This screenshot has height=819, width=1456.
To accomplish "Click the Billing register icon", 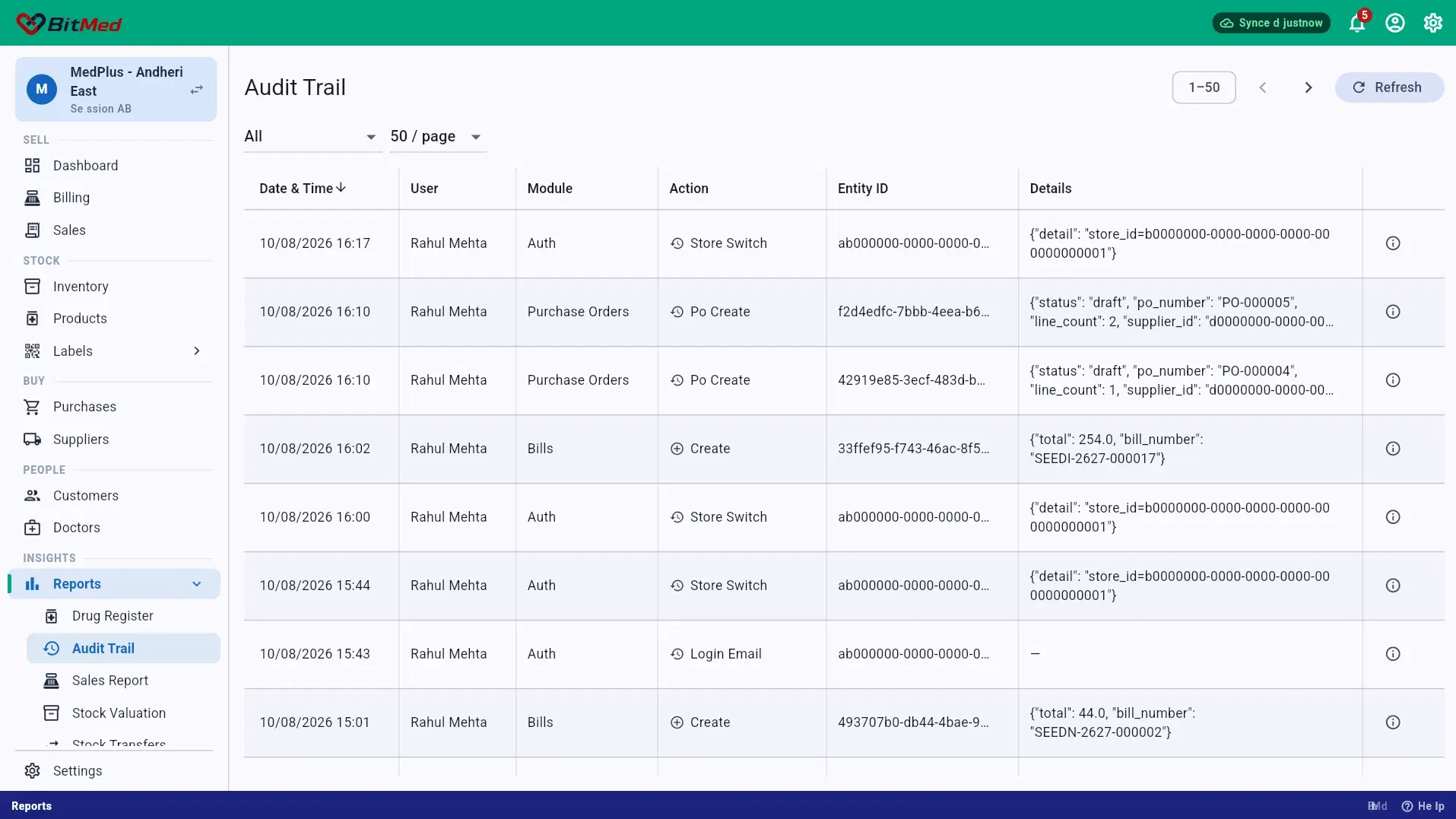I will tap(32, 198).
